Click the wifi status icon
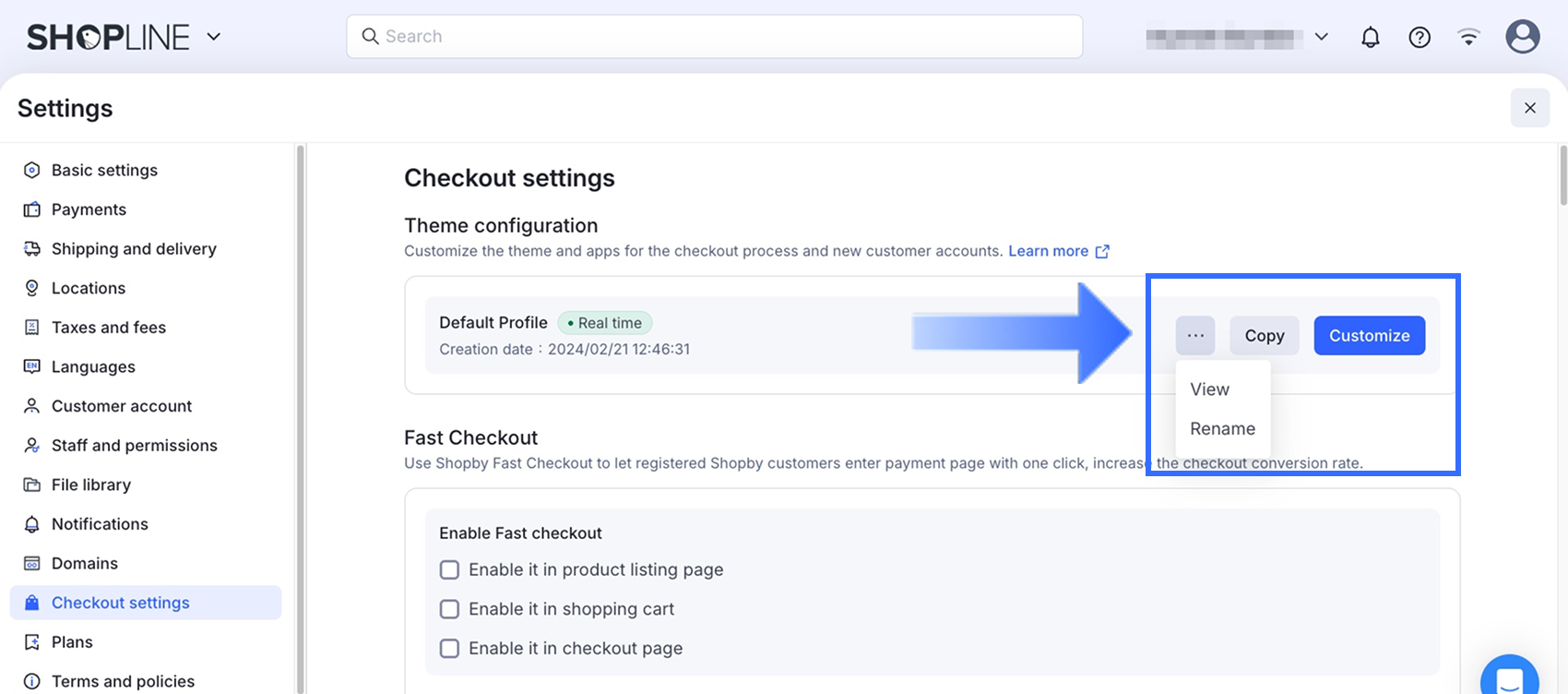This screenshot has width=1568, height=694. [x=1468, y=37]
